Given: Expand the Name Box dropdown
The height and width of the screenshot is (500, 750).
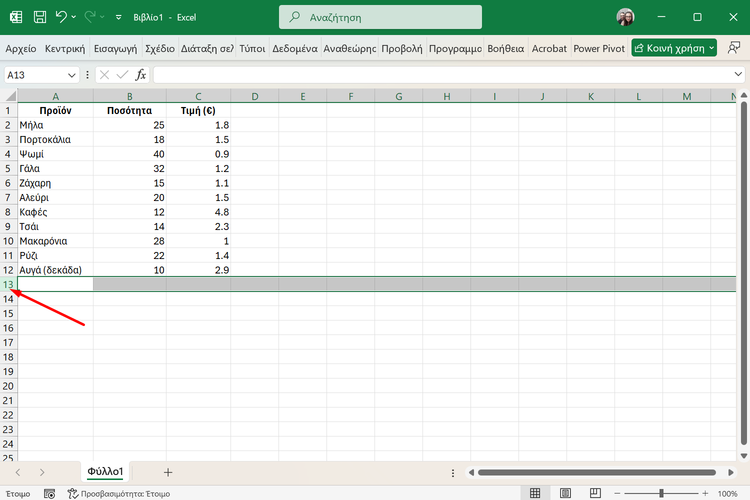Looking at the screenshot, I should click(x=71, y=75).
